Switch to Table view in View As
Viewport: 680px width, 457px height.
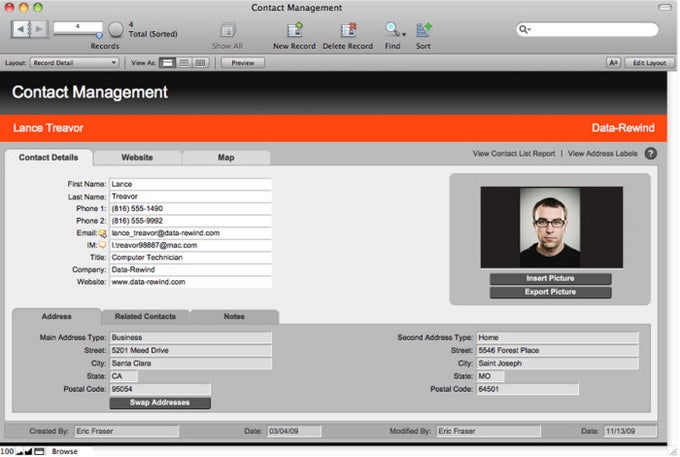coord(200,63)
